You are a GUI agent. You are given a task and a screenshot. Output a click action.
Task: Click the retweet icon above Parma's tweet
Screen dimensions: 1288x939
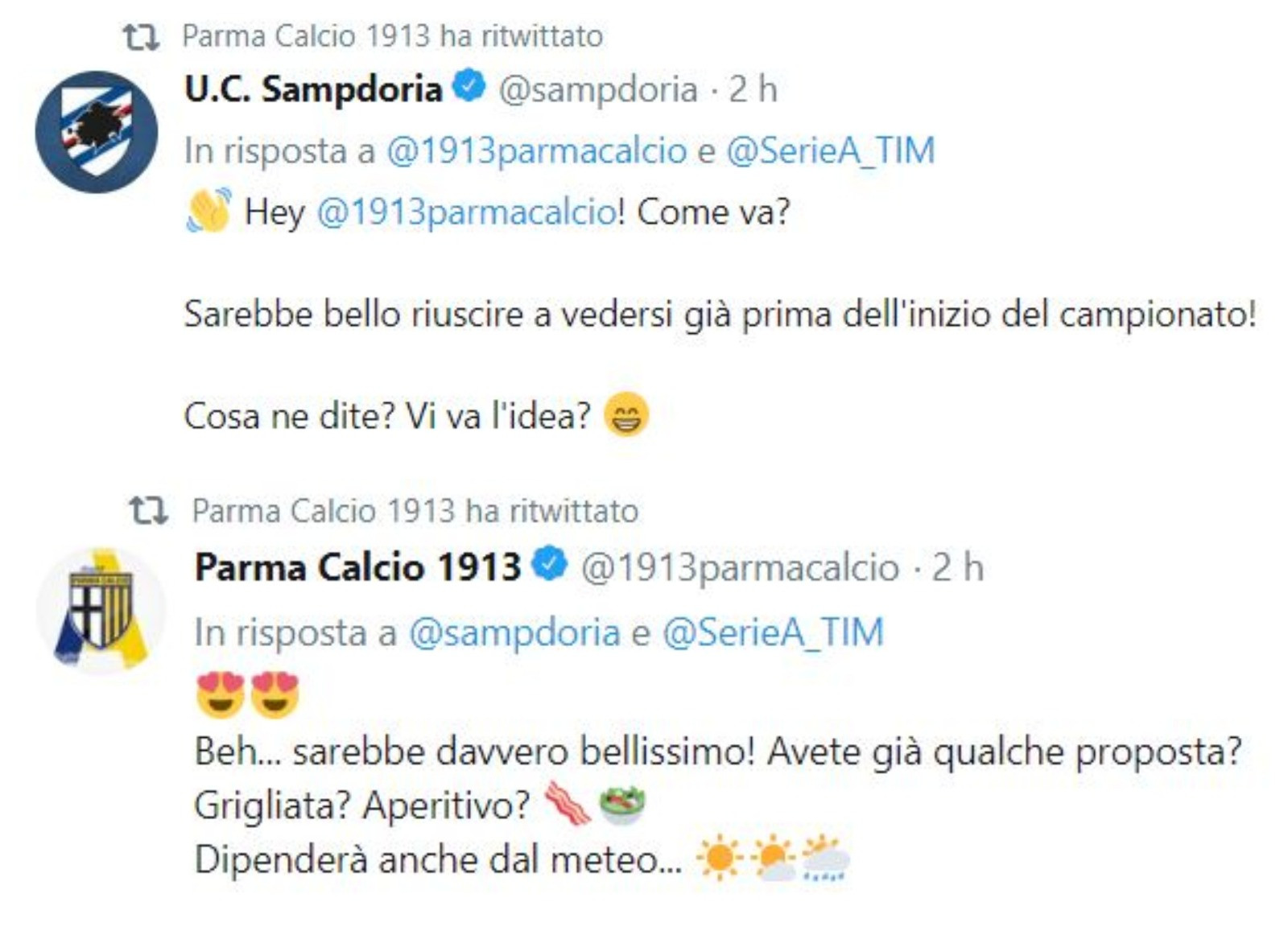[x=148, y=511]
